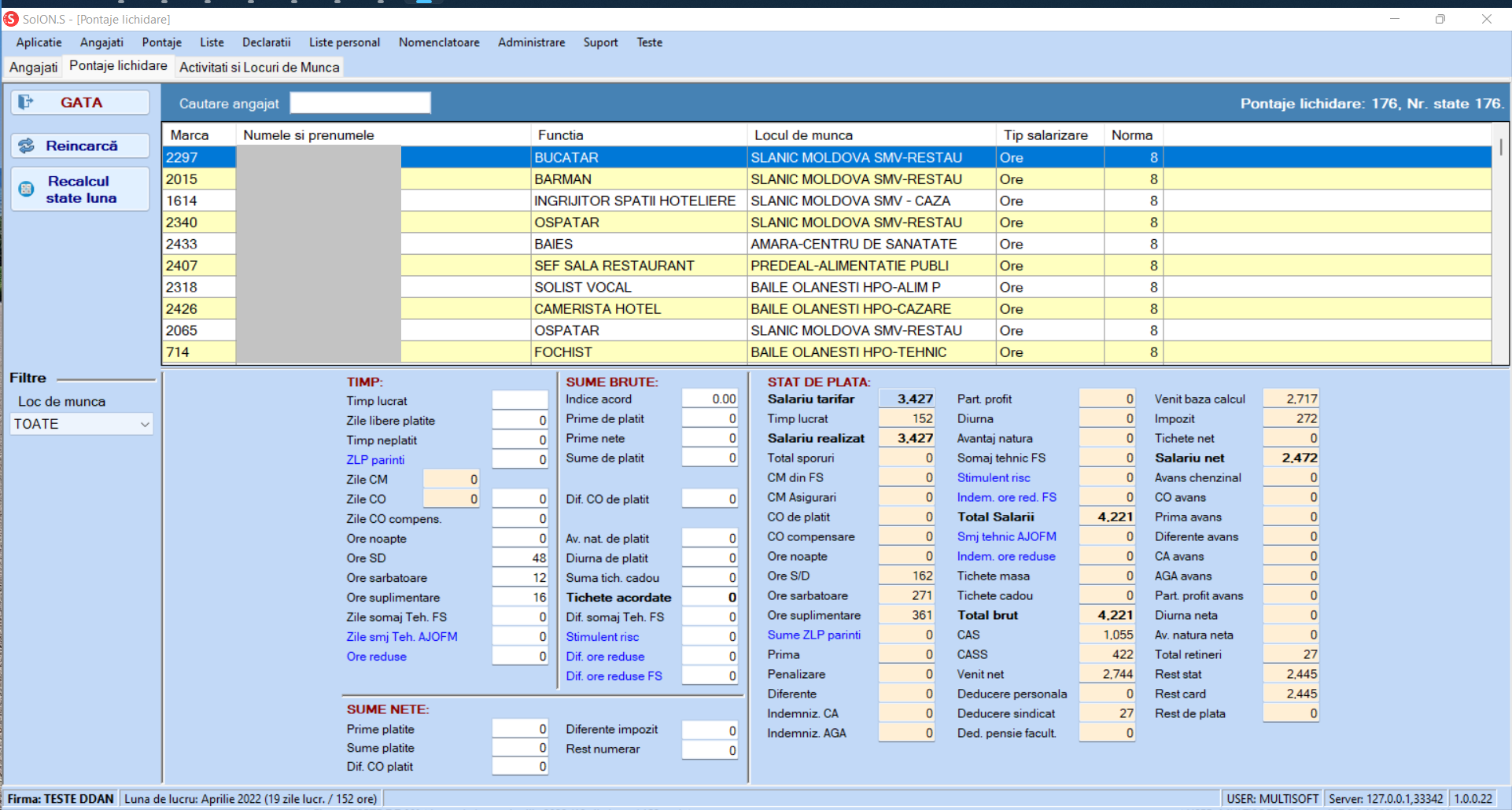Screen dimensions: 1512x810
Task: Sort by Functia column header
Action: [x=560, y=135]
